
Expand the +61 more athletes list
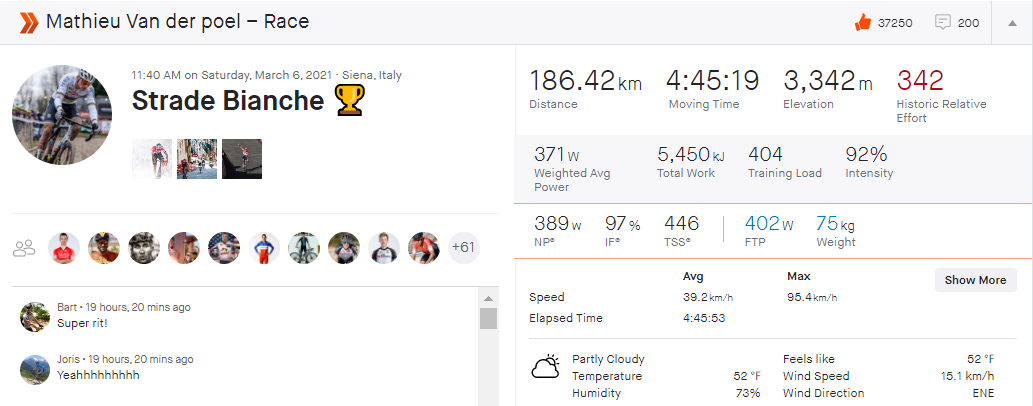(x=463, y=248)
